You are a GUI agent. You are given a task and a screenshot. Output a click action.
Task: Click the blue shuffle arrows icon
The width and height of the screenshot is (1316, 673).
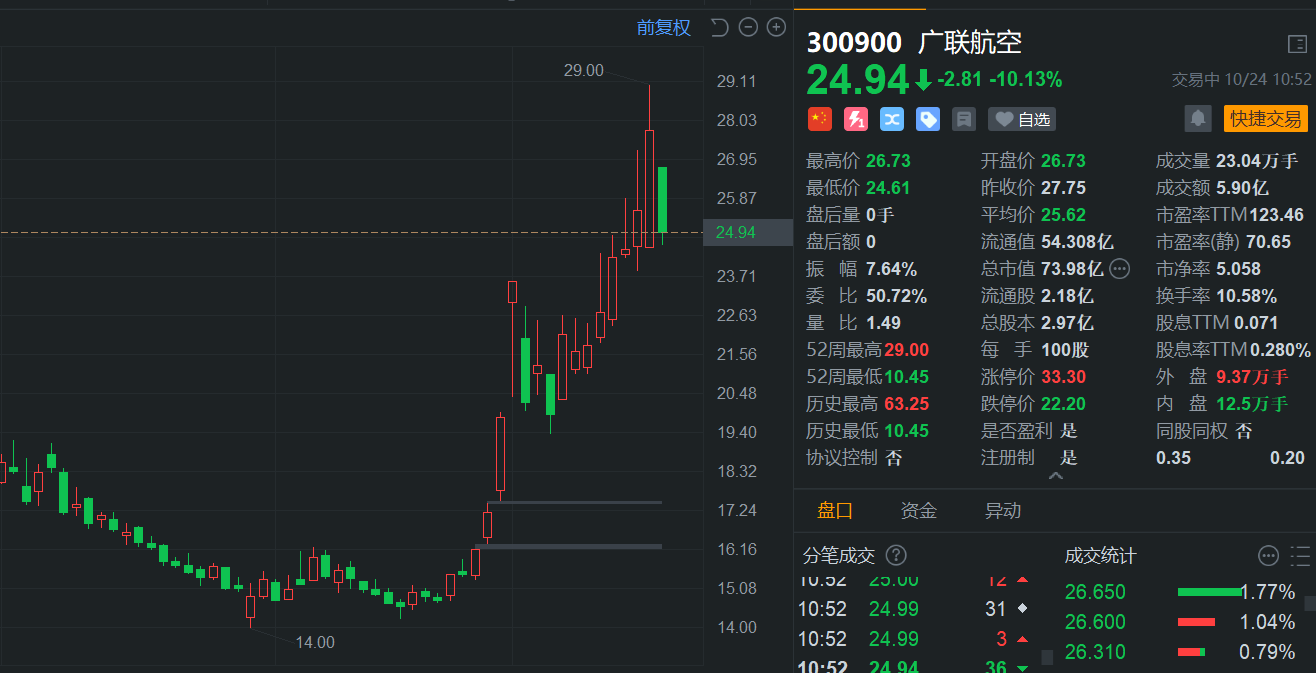point(892,119)
